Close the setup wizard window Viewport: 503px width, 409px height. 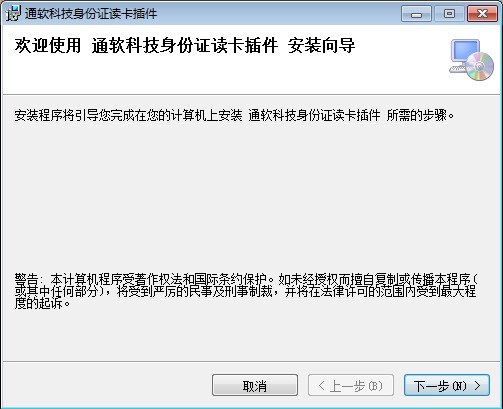(x=482, y=14)
